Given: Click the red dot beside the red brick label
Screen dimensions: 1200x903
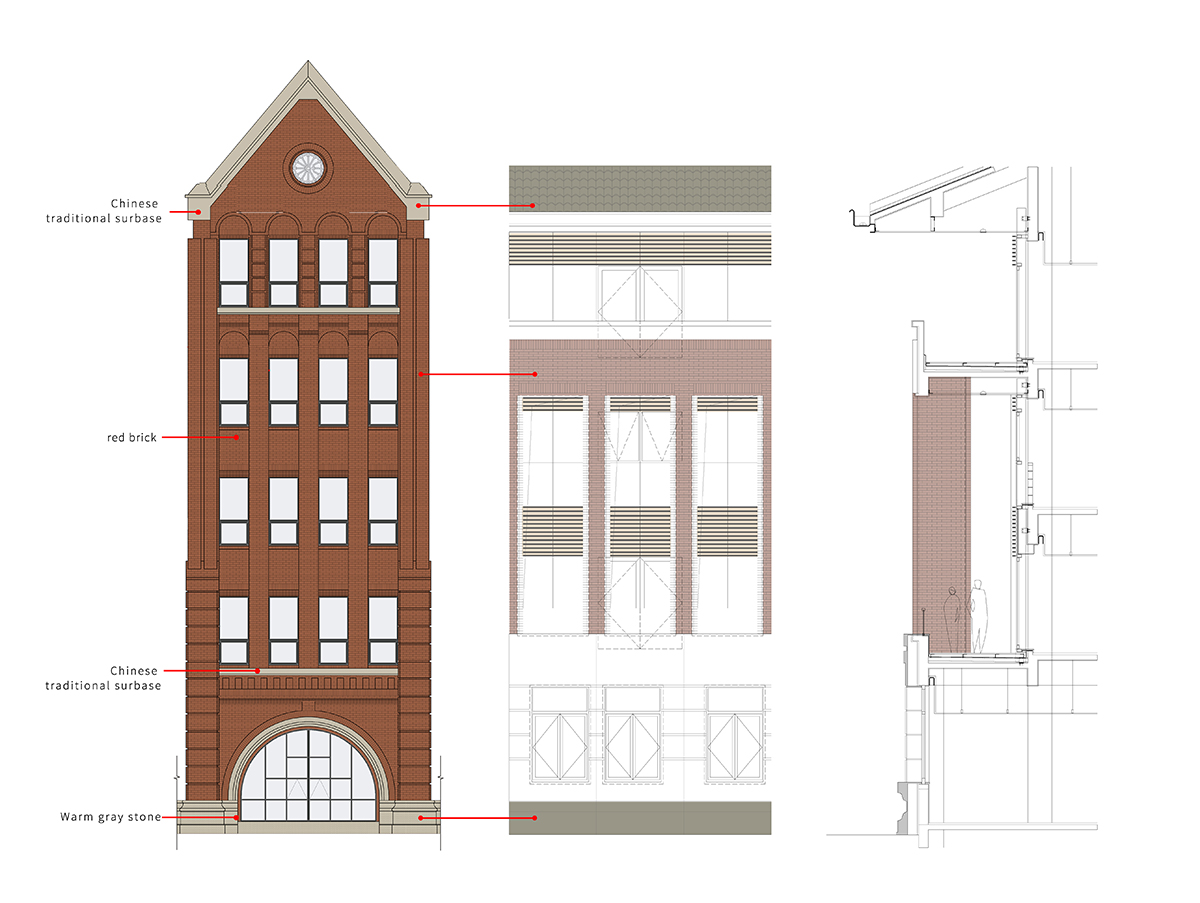Looking at the screenshot, I should pos(236,437).
